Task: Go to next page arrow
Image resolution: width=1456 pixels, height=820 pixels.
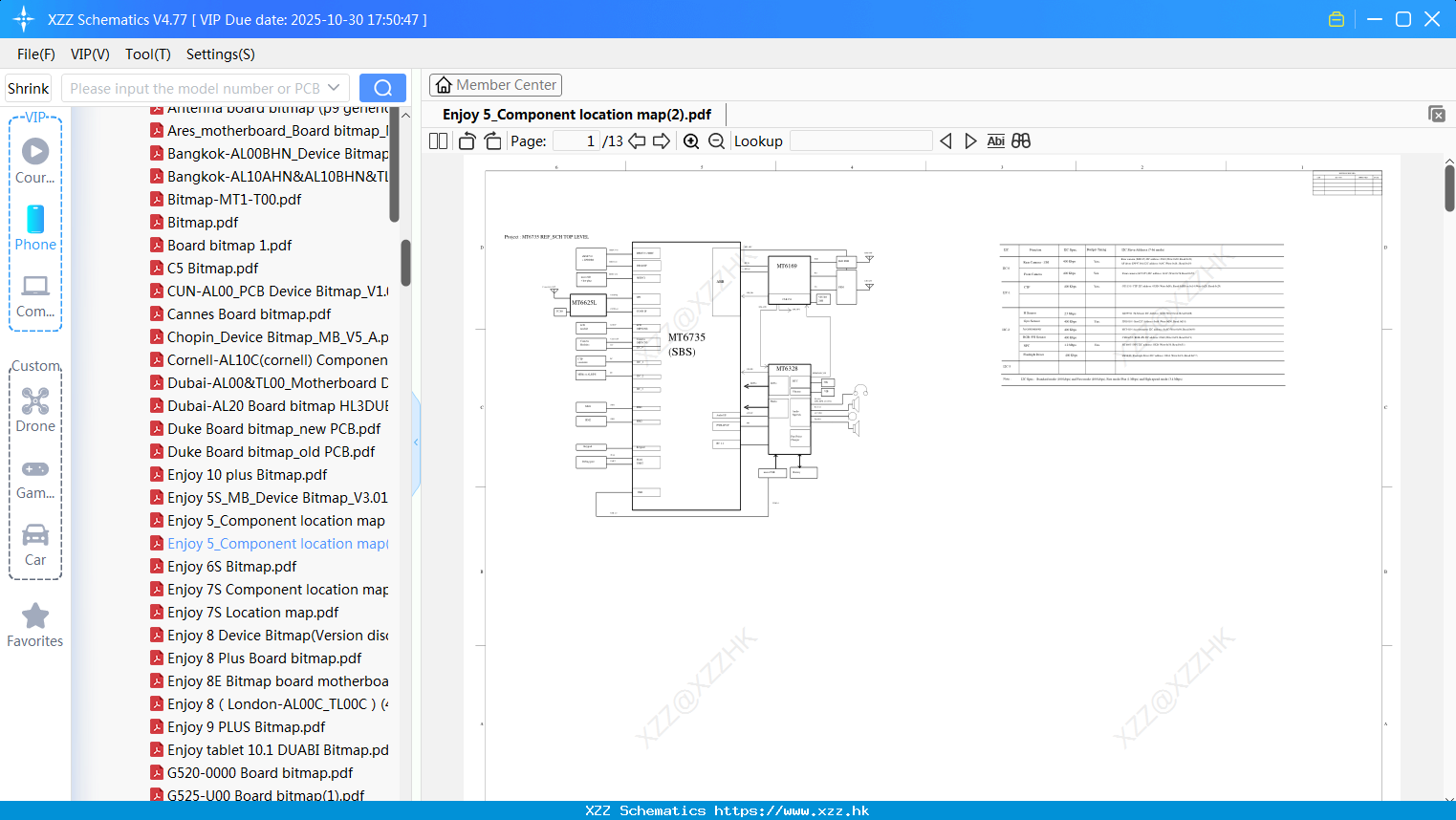Action: pyautogui.click(x=662, y=140)
